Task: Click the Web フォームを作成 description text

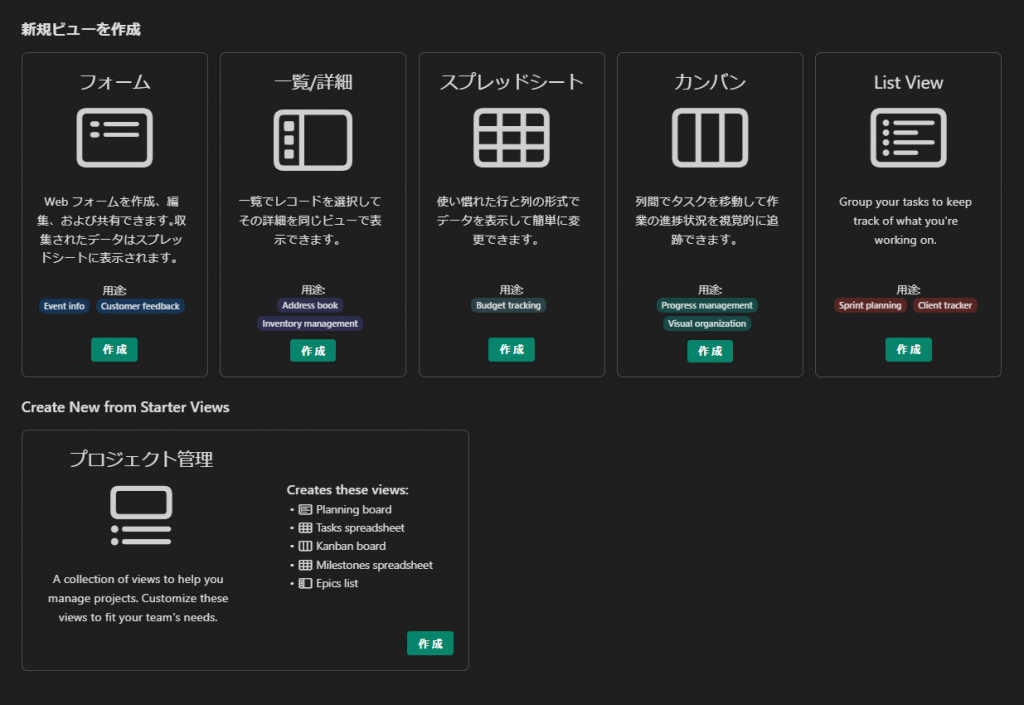Action: coord(112,230)
